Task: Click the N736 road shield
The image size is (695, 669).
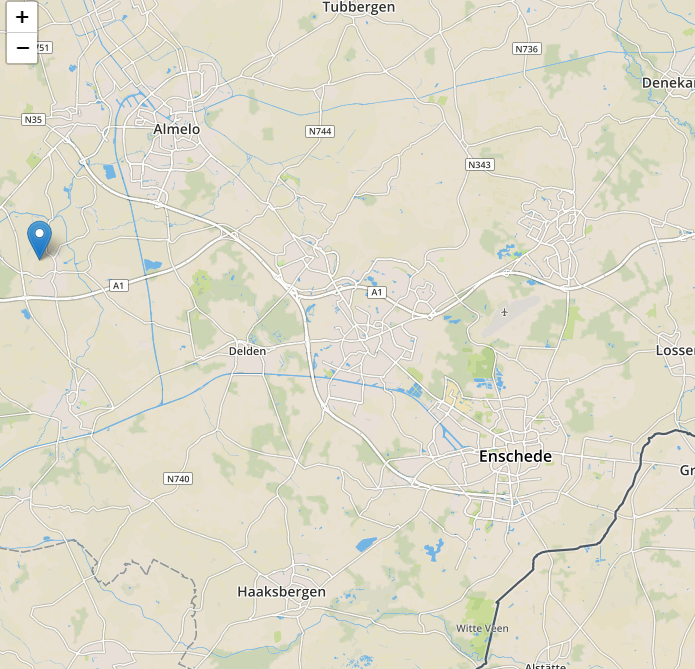Action: click(526, 49)
